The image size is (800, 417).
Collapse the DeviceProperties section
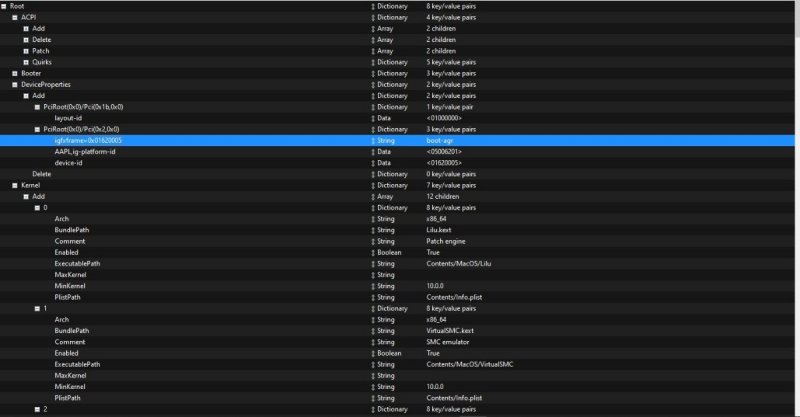[15, 84]
